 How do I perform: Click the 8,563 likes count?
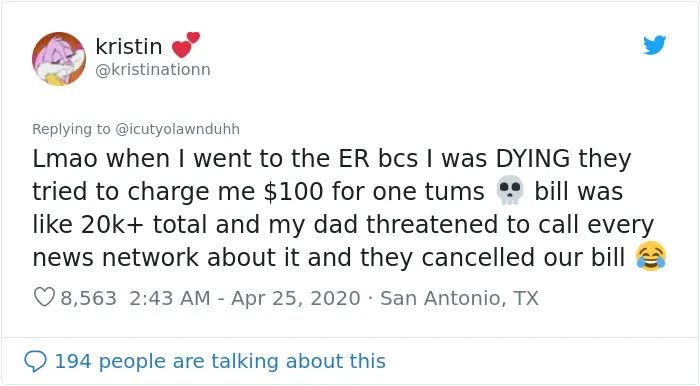(x=89, y=298)
